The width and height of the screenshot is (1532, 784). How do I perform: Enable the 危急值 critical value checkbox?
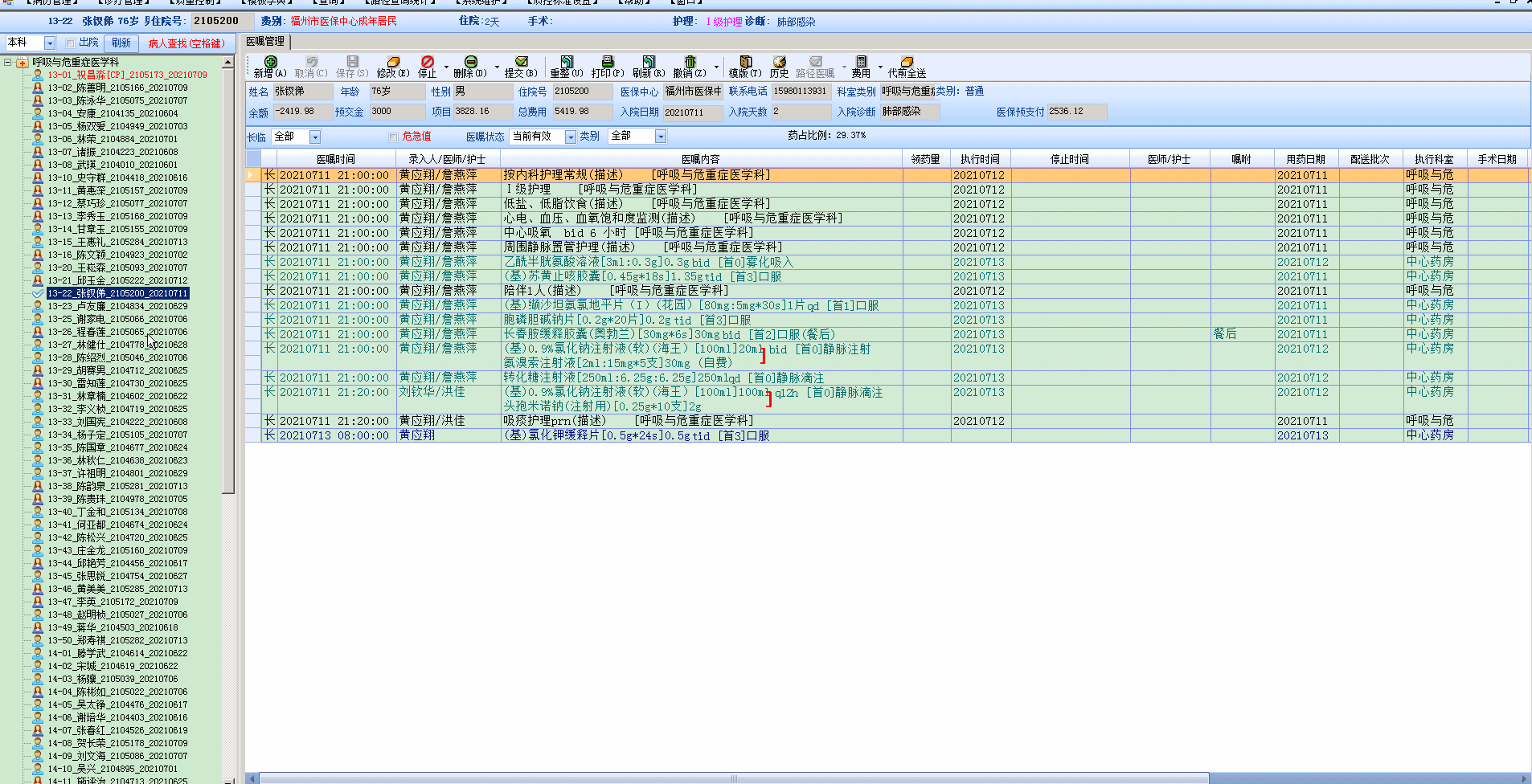[x=393, y=137]
